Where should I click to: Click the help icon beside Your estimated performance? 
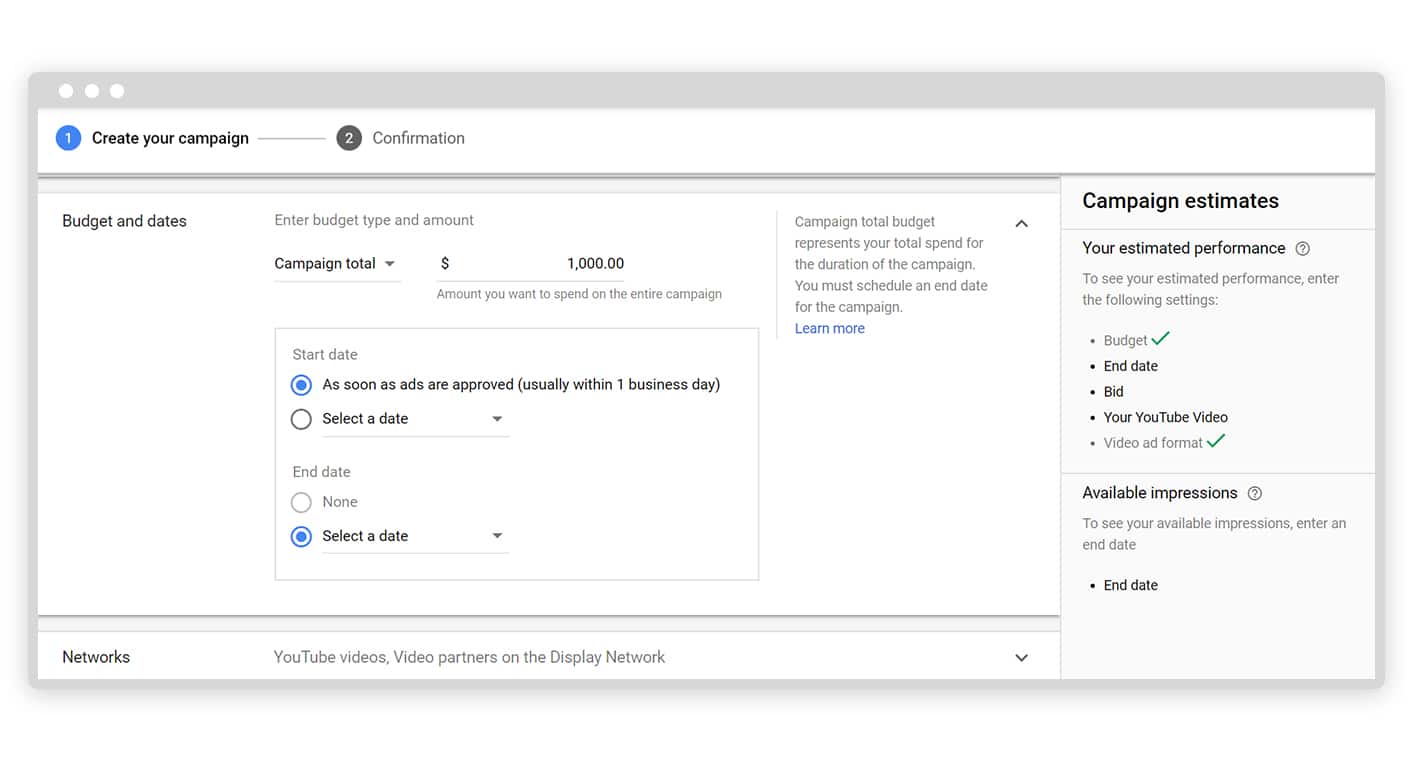click(1302, 248)
